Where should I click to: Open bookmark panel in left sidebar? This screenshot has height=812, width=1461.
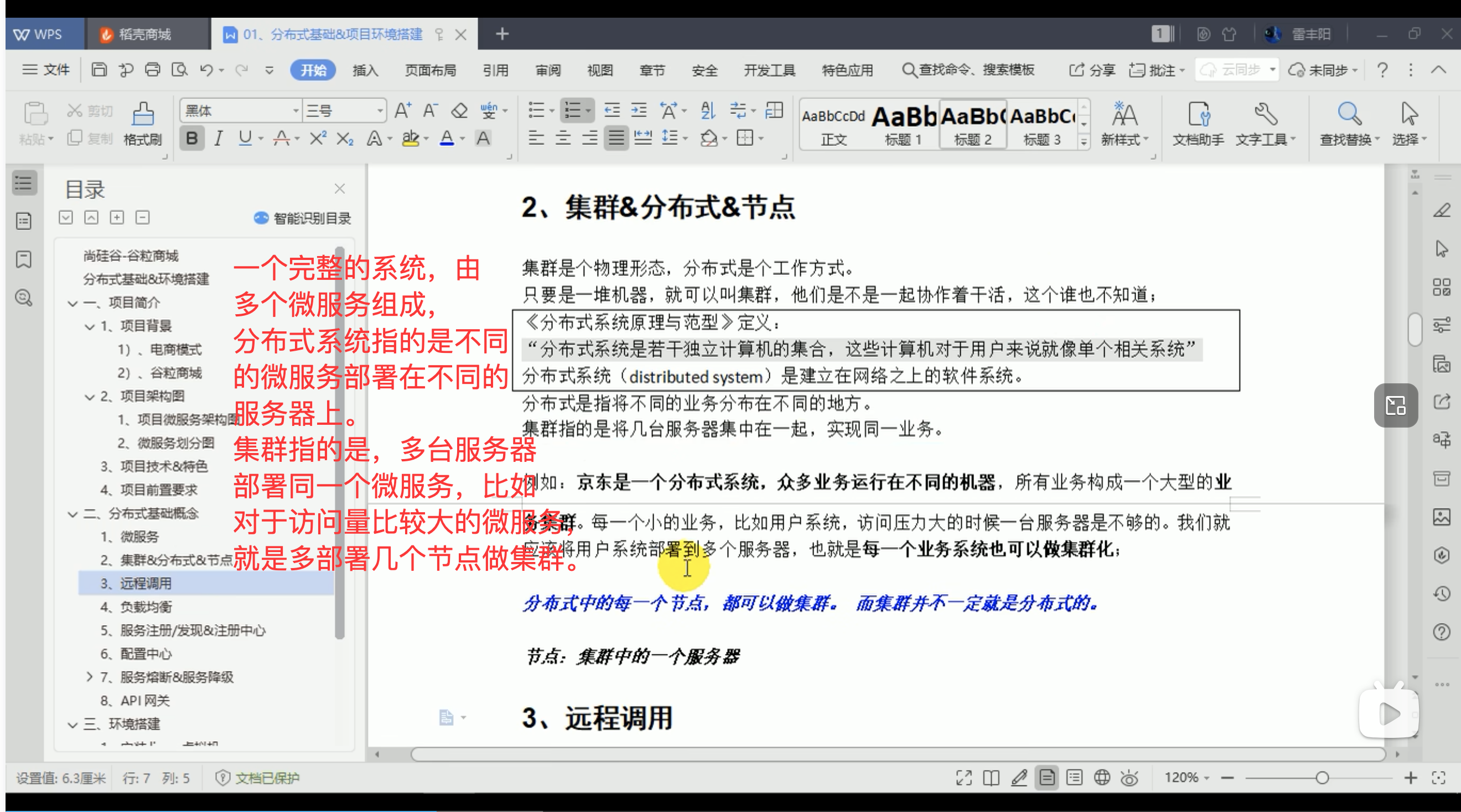pos(24,260)
